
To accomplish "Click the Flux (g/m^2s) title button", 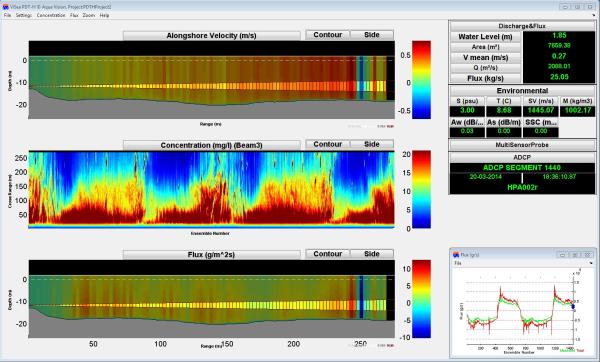I will click(x=211, y=254).
